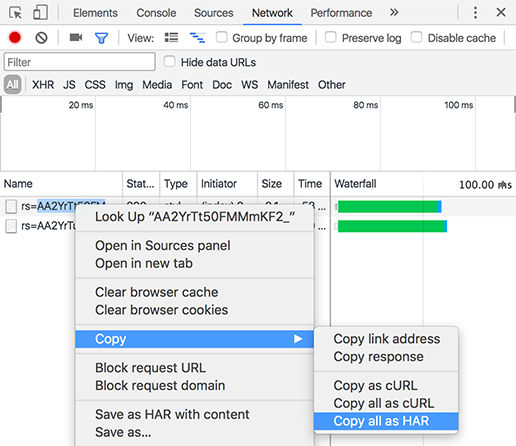Expand the hidden tabs chevron

click(x=394, y=13)
